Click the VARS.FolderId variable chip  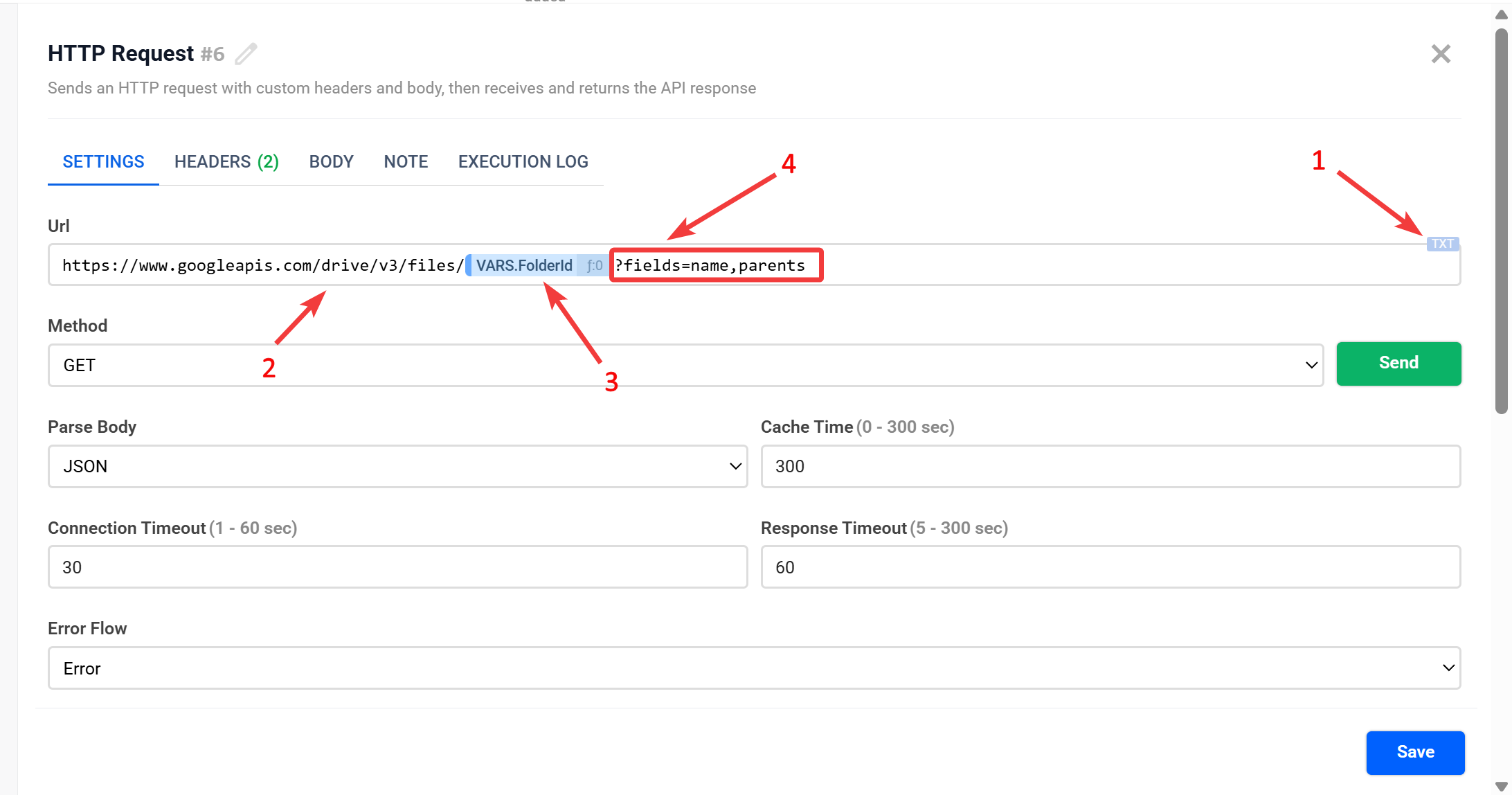tap(523, 265)
